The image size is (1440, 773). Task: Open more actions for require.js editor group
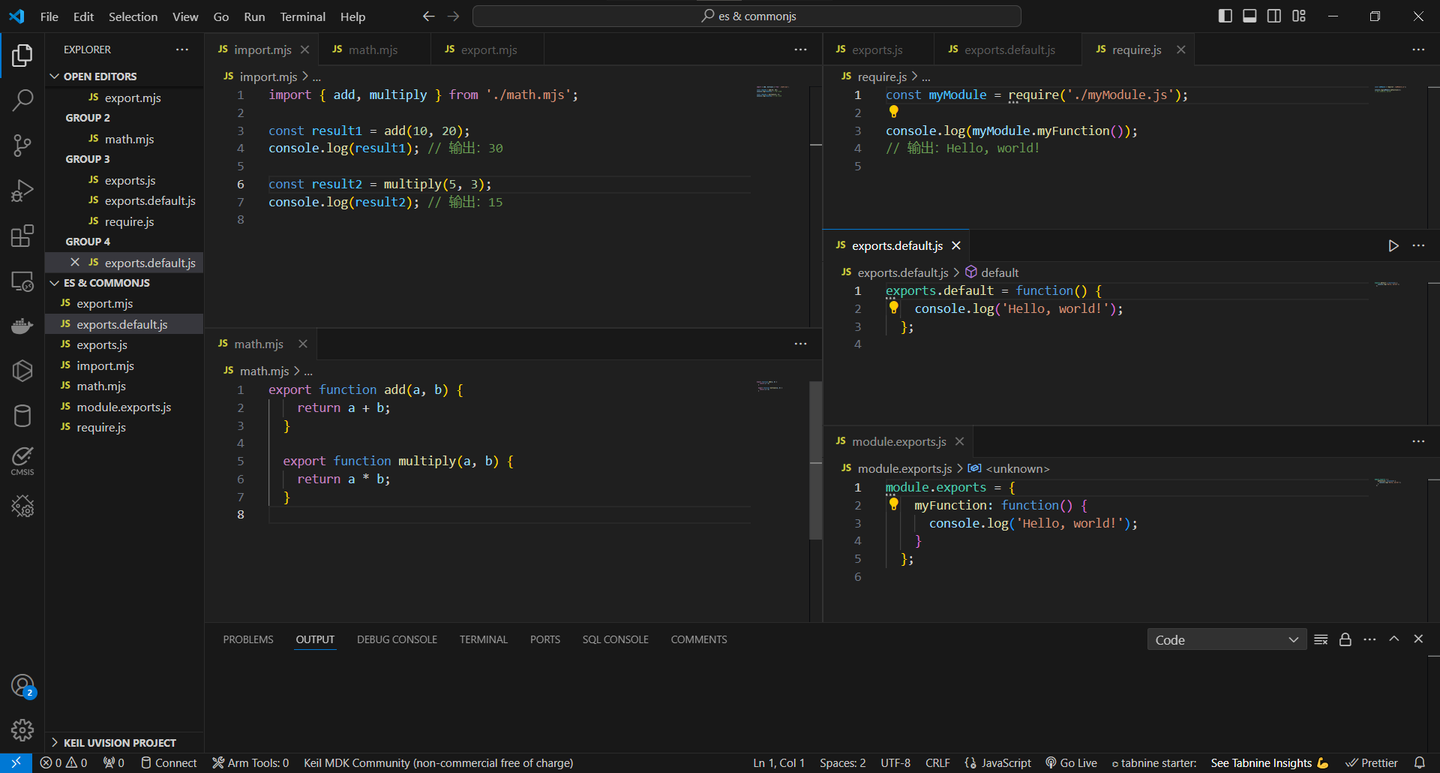[1418, 49]
